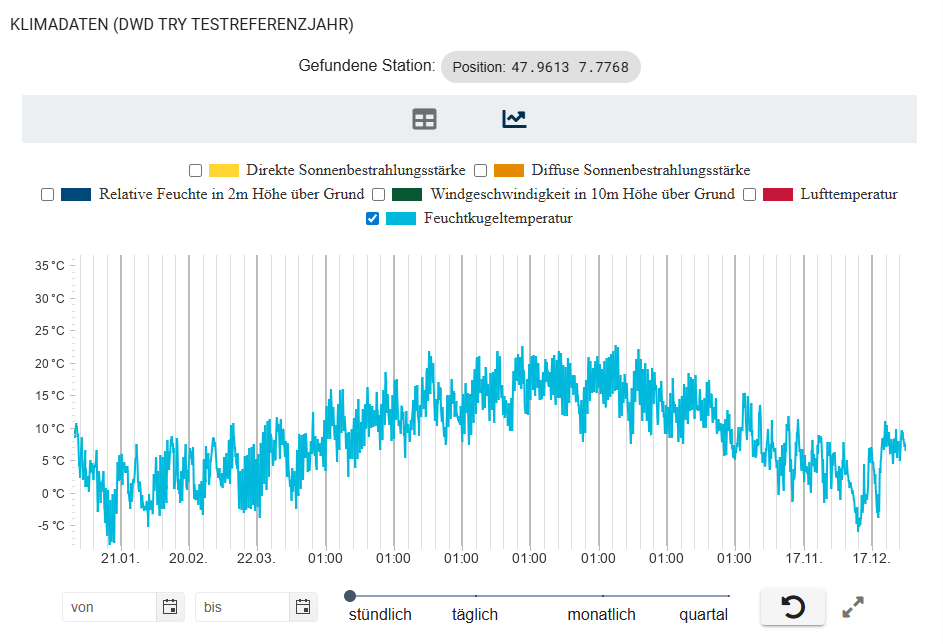Enable Diffuse Sonnenbestrahlungsstärke checkbox
This screenshot has height=644, width=943.
[481, 170]
